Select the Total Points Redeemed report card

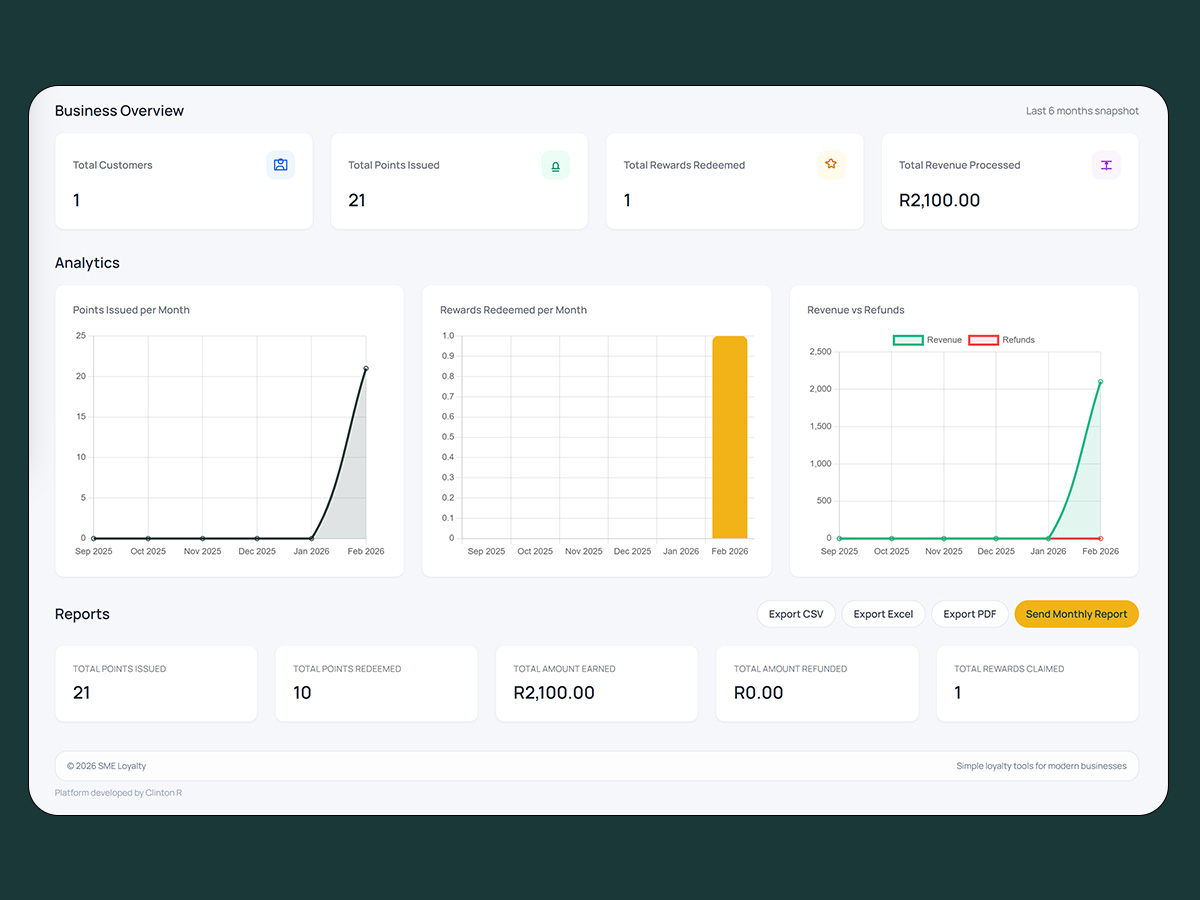(376, 683)
